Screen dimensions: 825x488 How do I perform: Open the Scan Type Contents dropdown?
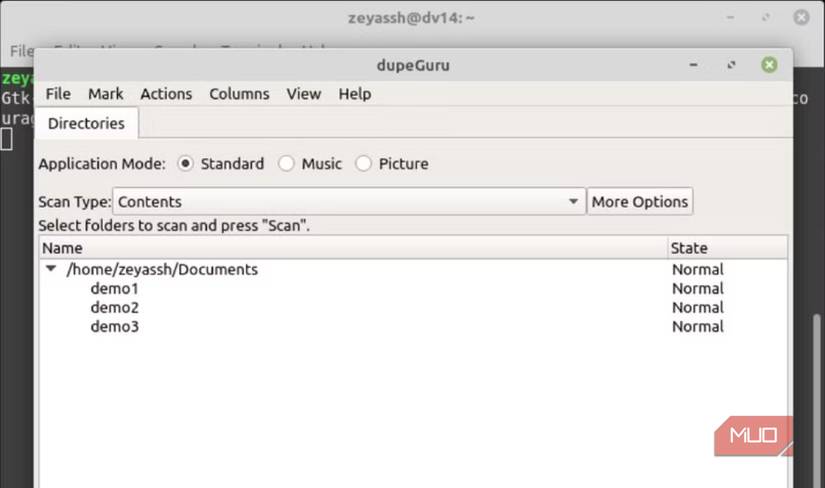tap(349, 202)
